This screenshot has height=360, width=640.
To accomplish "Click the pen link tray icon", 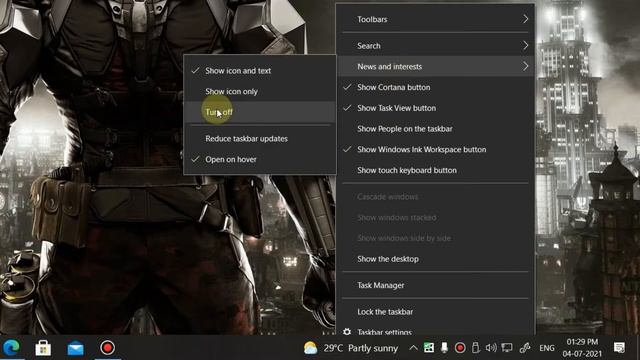I will 524,348.
